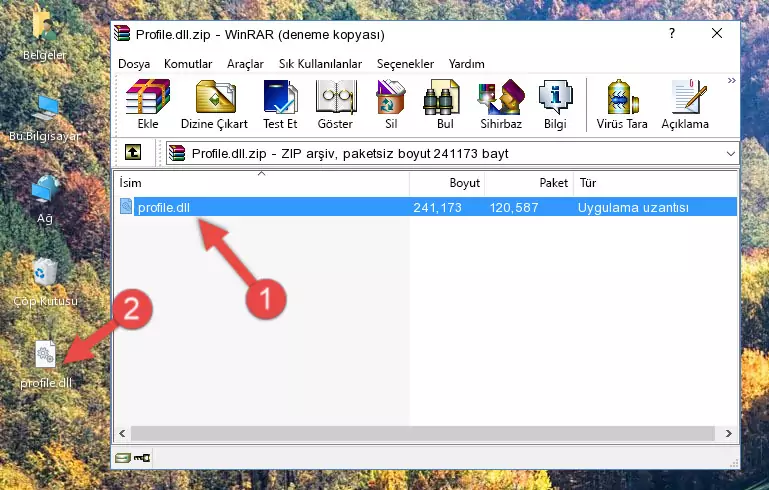Click the Ekle toolbar icon
Screen dimensions: 769x490
point(148,104)
